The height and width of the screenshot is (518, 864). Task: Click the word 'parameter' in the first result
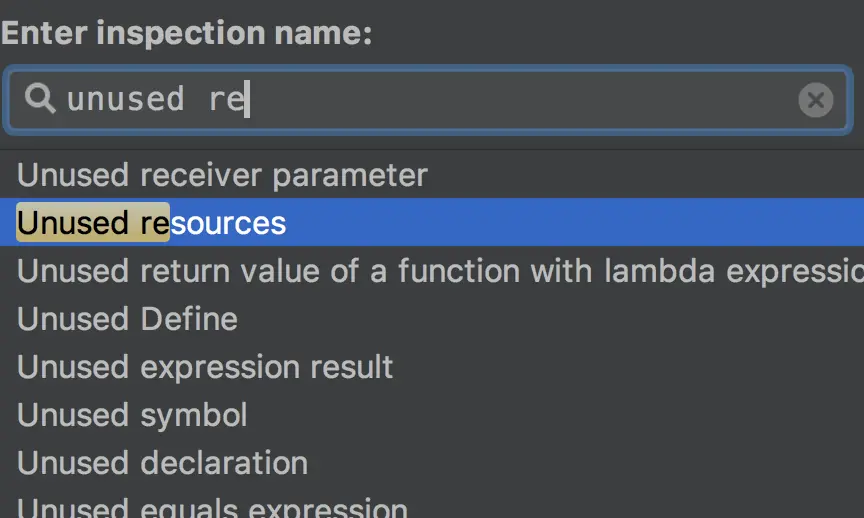pos(350,176)
